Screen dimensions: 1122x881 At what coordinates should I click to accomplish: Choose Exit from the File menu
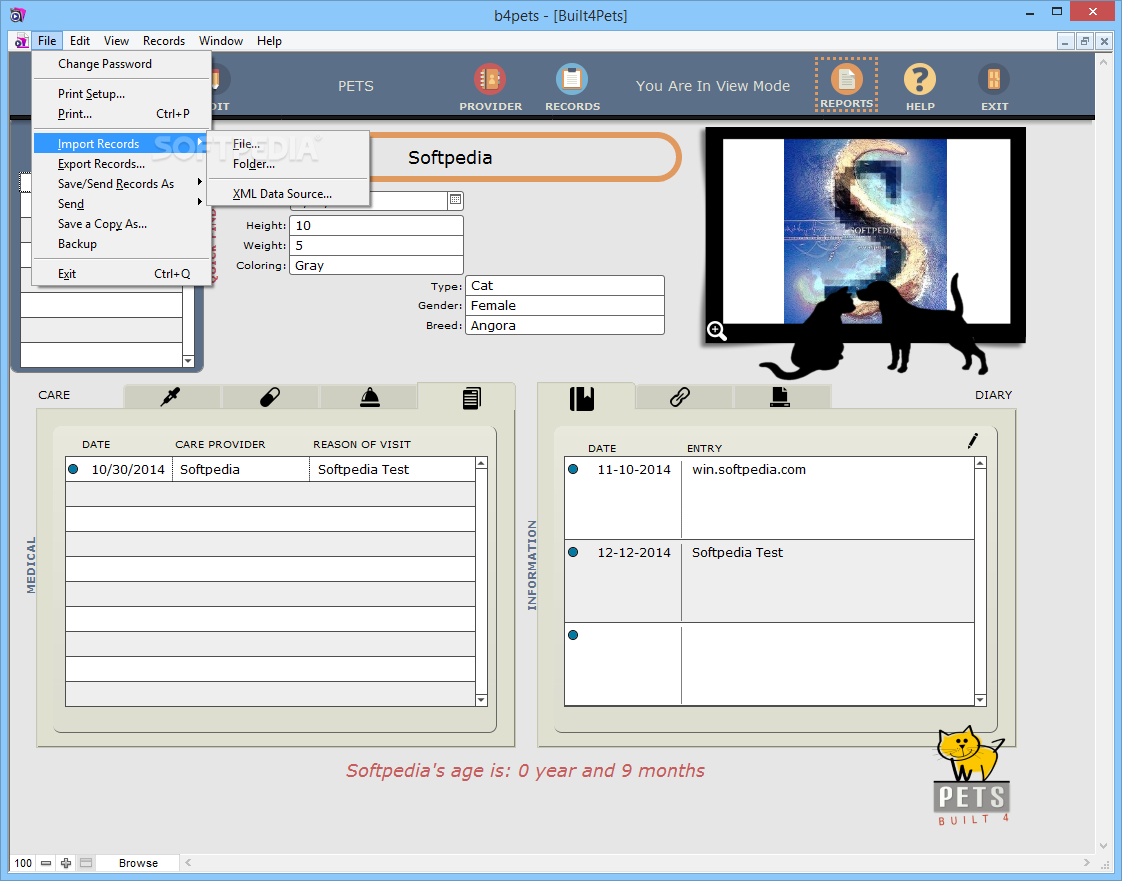pyautogui.click(x=121, y=274)
